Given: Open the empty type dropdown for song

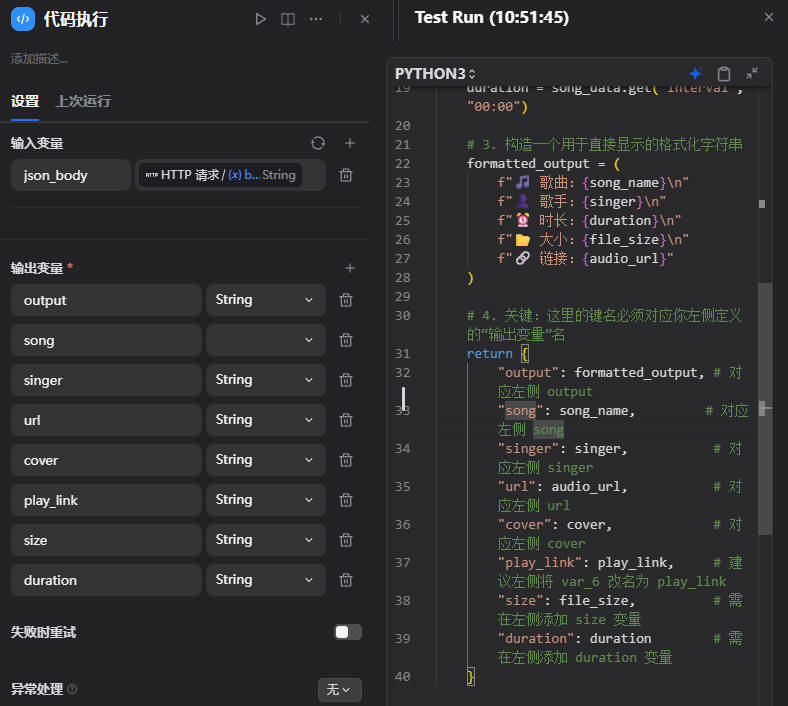Looking at the screenshot, I should (266, 340).
